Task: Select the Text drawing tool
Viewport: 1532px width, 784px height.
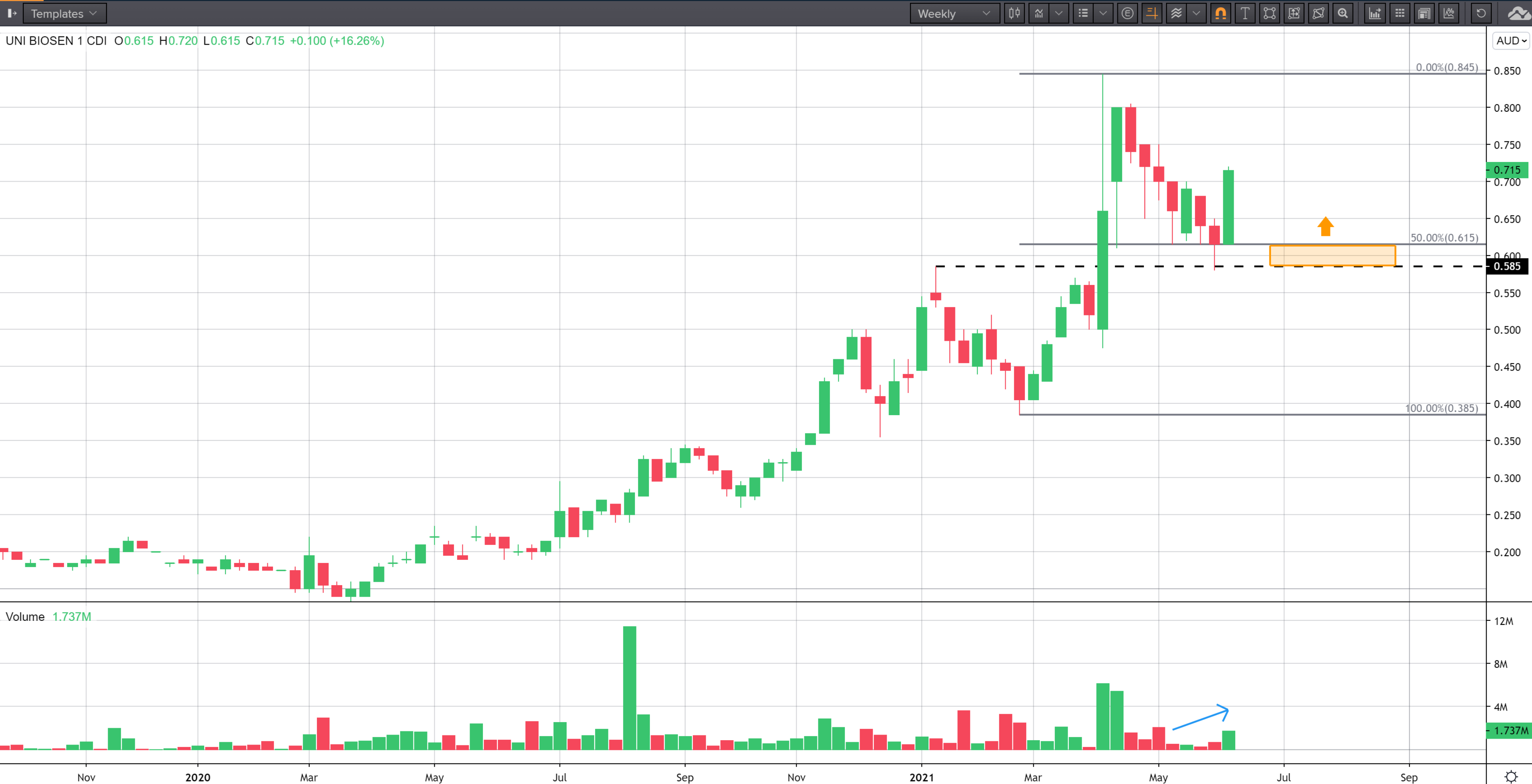Action: (x=1245, y=13)
